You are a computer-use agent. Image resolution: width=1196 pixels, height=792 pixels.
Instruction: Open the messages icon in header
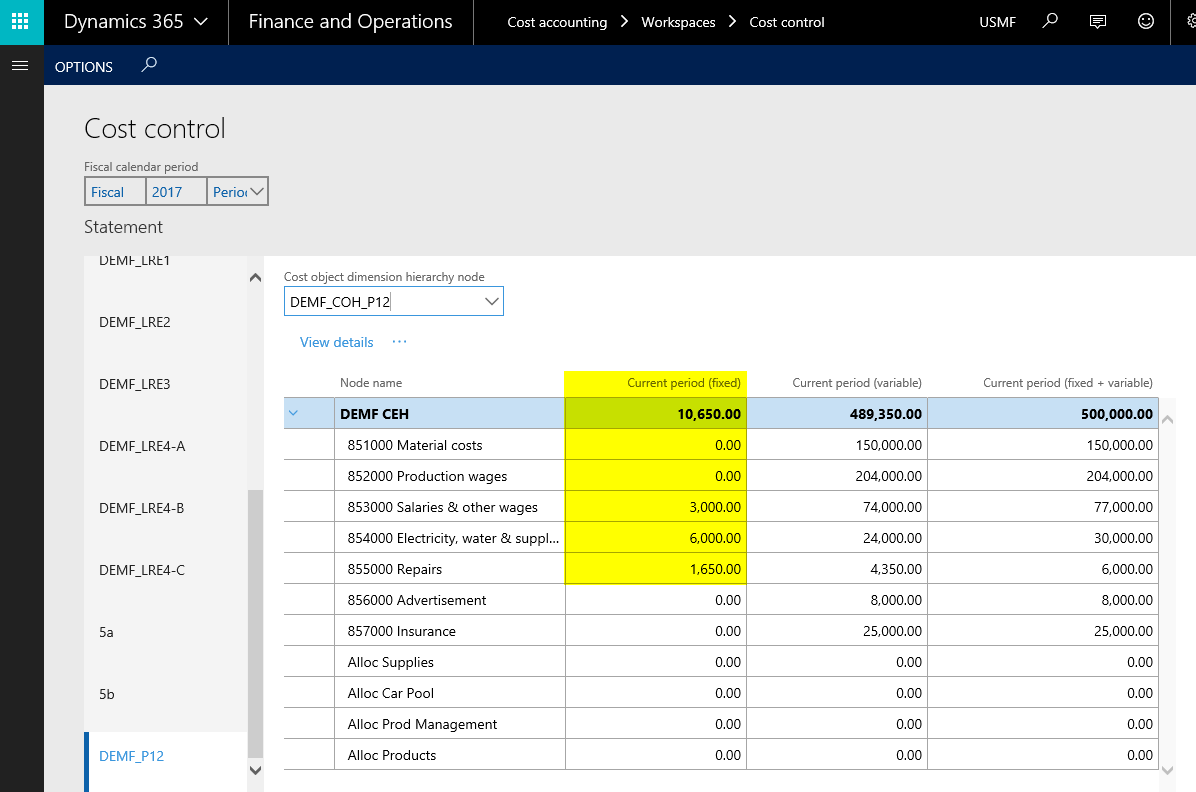[x=1097, y=21]
